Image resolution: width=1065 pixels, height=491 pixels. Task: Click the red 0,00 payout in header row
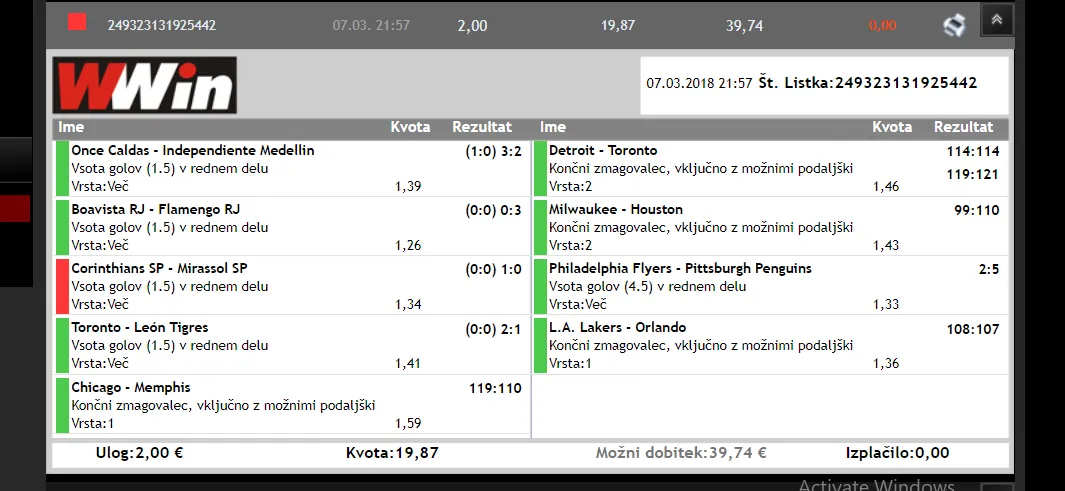pyautogui.click(x=882, y=26)
